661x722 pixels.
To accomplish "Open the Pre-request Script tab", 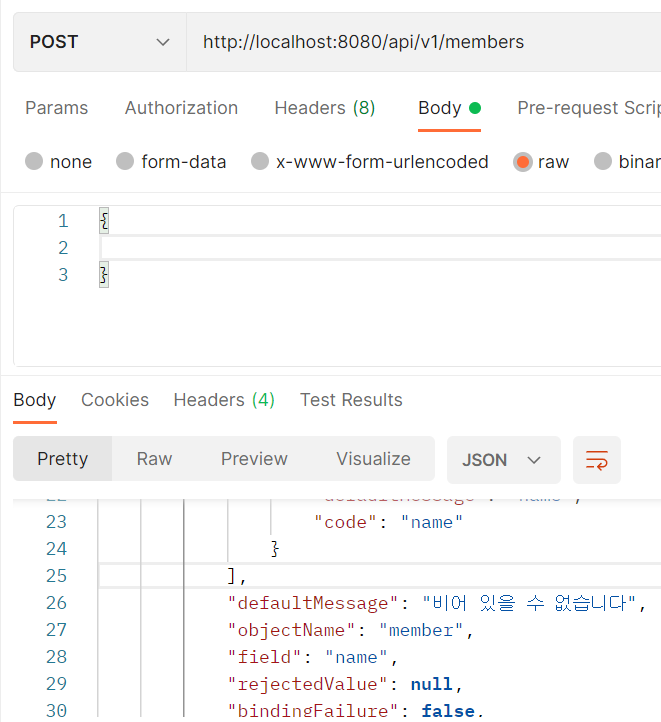I will pos(588,108).
